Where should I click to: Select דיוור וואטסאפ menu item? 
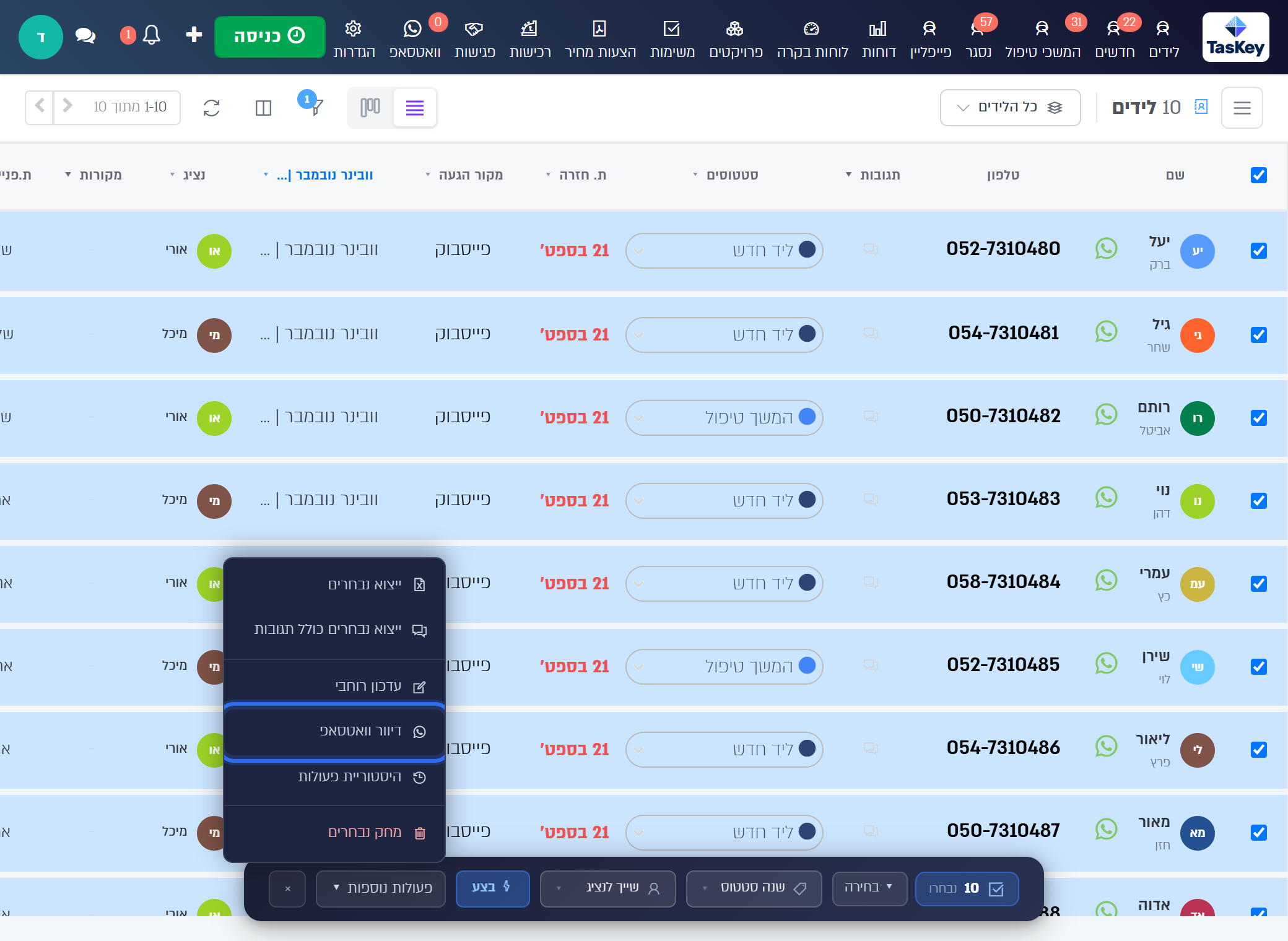click(x=334, y=731)
